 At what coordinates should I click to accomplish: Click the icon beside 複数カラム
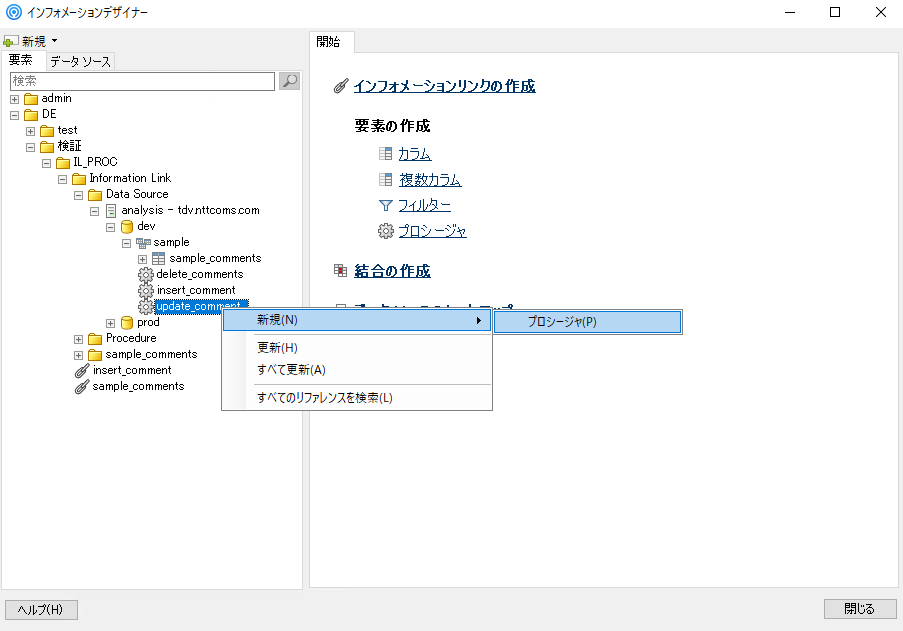(385, 179)
